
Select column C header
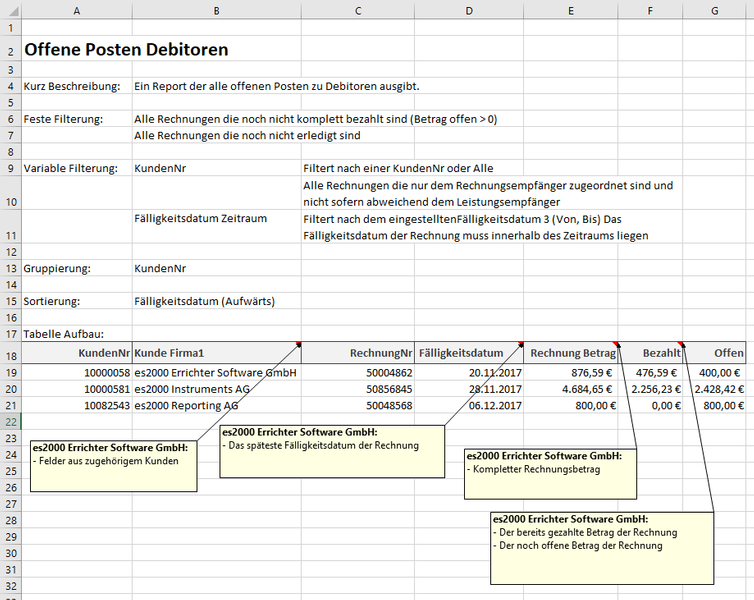(x=358, y=11)
